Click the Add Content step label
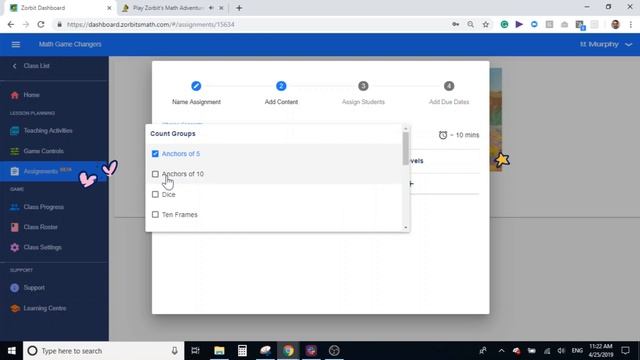The width and height of the screenshot is (640, 360). click(281, 102)
